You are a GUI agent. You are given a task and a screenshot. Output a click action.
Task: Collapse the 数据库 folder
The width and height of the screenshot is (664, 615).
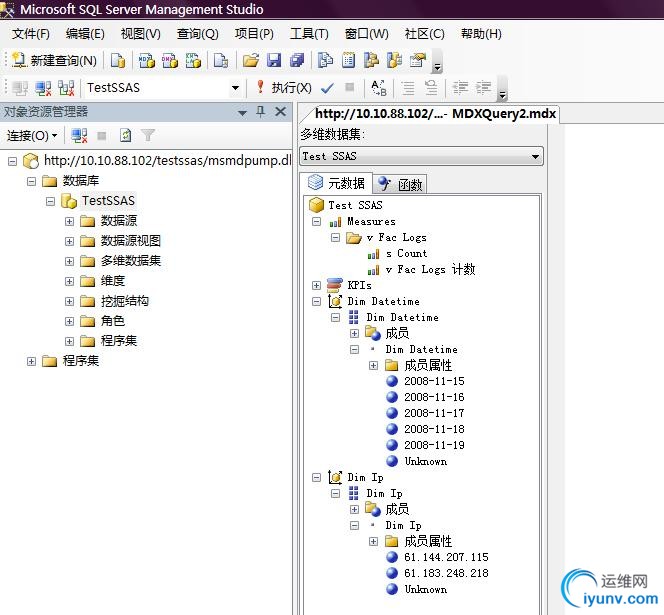tap(31, 181)
